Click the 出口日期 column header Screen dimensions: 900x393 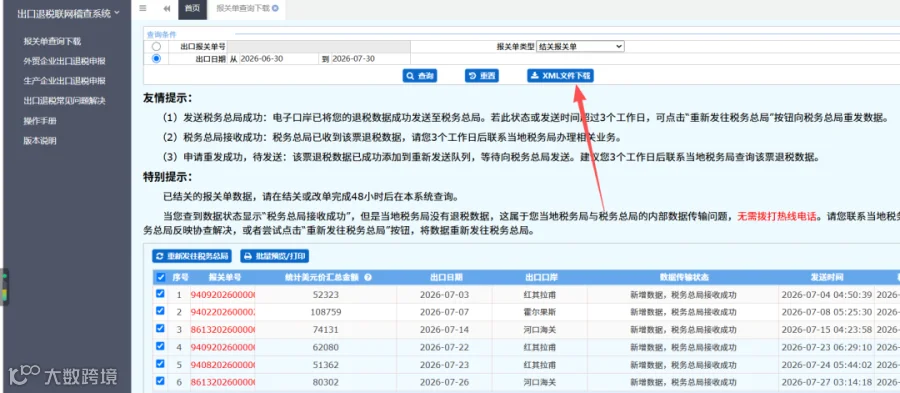pos(446,277)
